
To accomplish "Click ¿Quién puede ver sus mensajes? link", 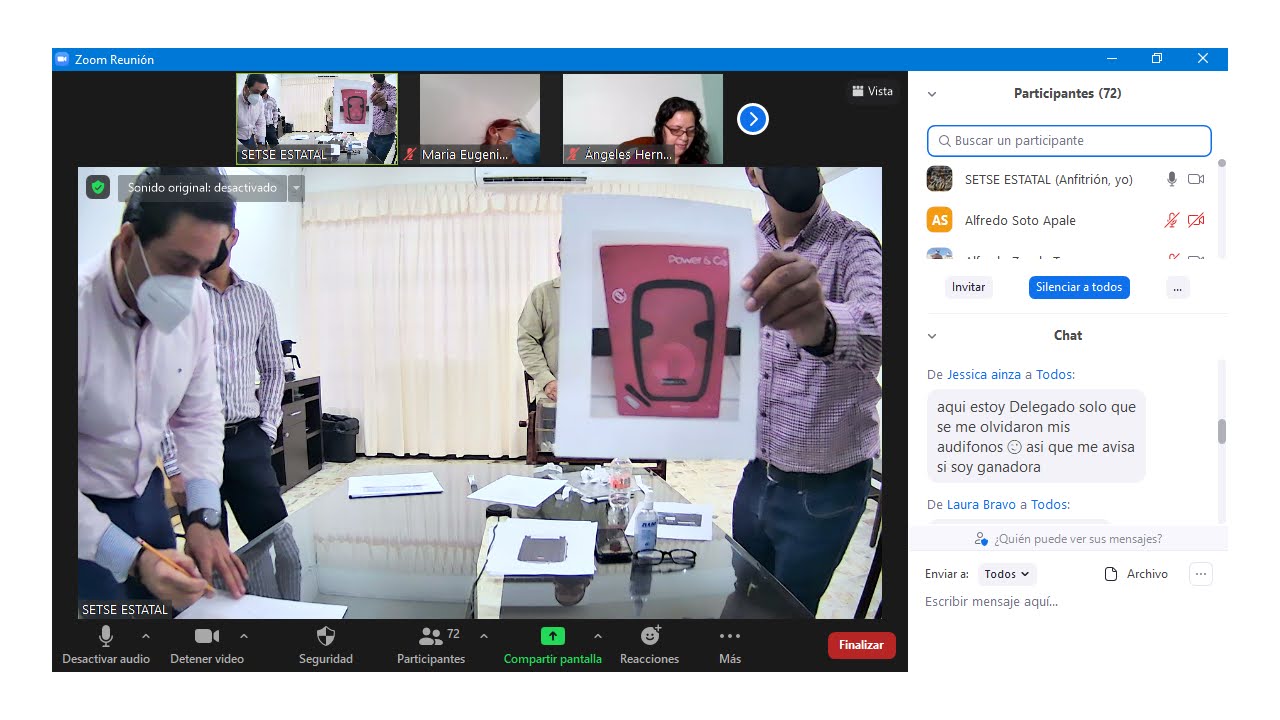I will click(x=1078, y=539).
